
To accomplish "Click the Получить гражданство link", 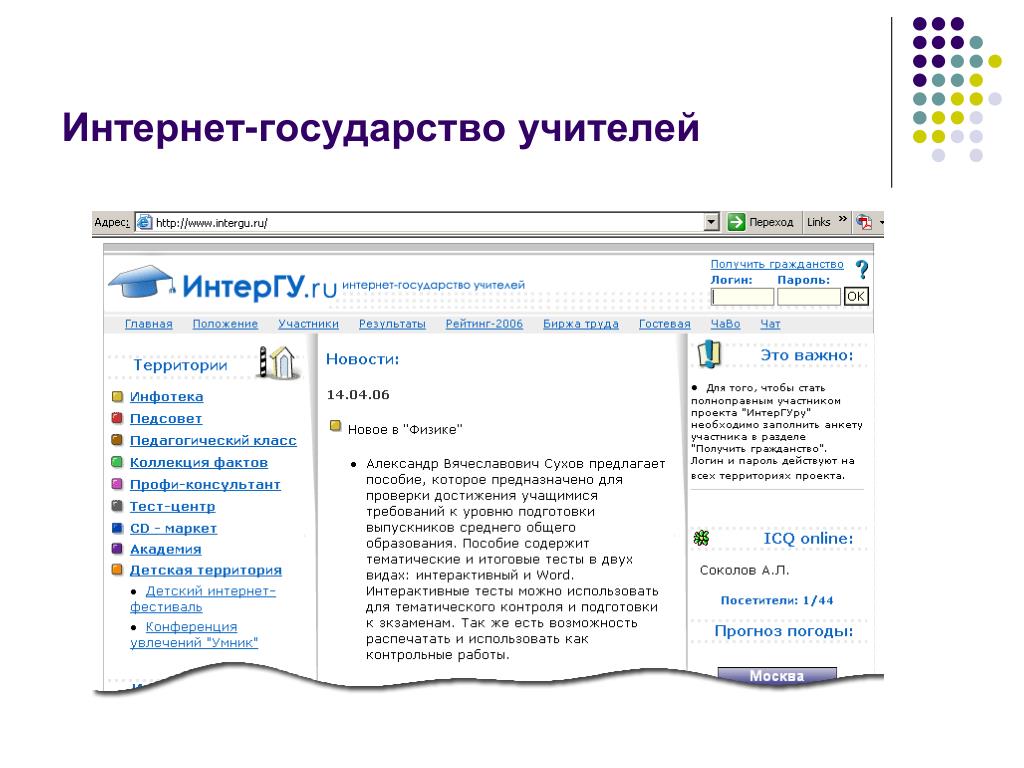I will point(777,264).
